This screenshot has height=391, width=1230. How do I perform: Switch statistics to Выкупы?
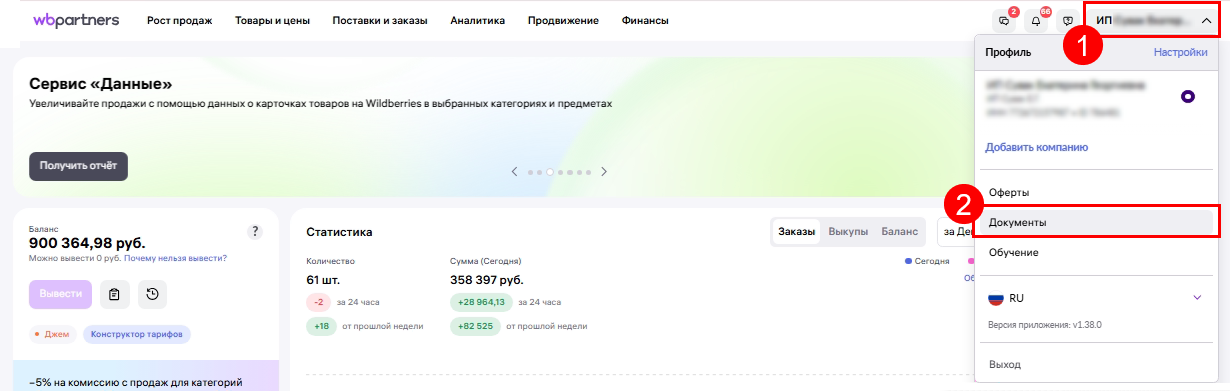point(848,232)
